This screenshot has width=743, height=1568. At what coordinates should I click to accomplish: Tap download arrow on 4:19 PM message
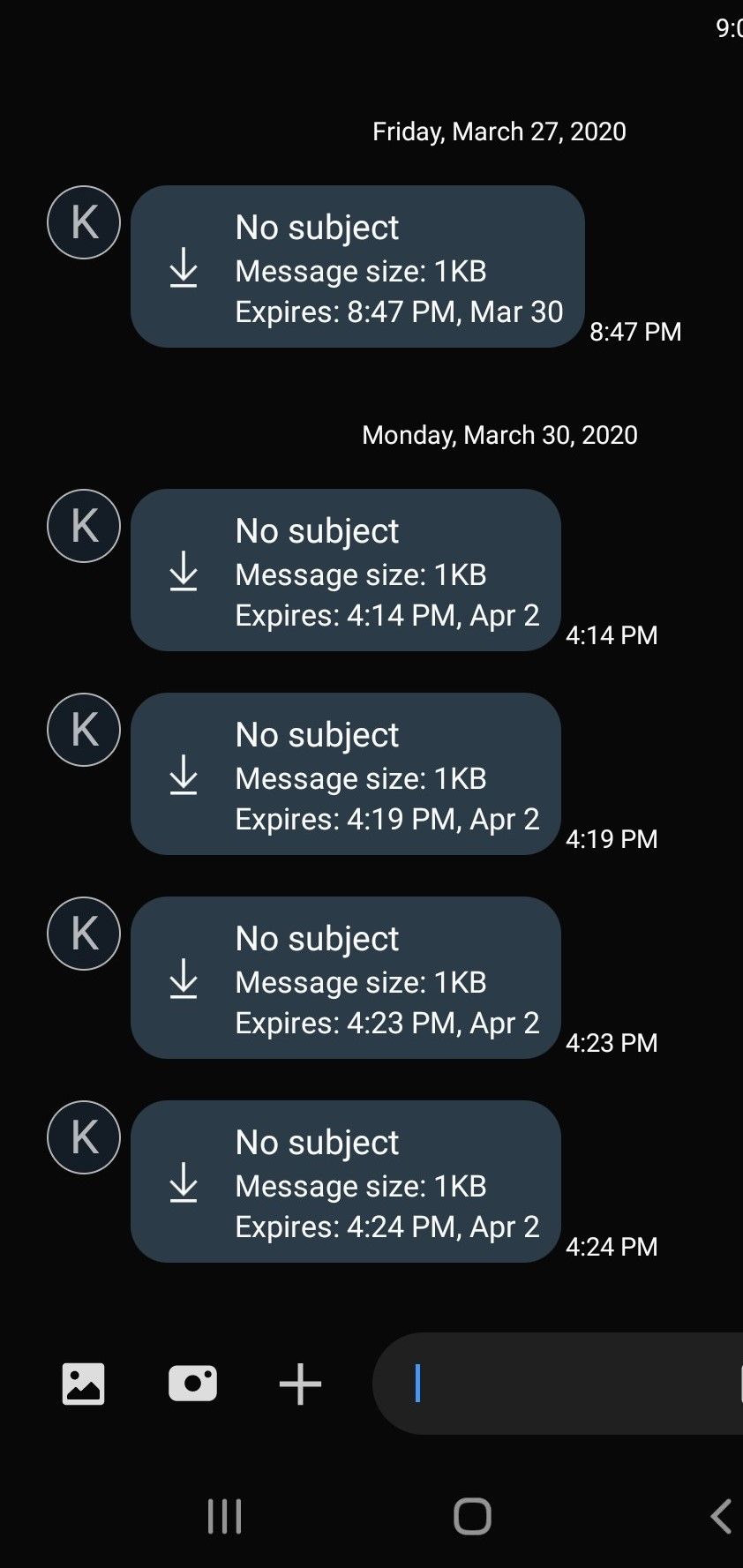(x=184, y=775)
